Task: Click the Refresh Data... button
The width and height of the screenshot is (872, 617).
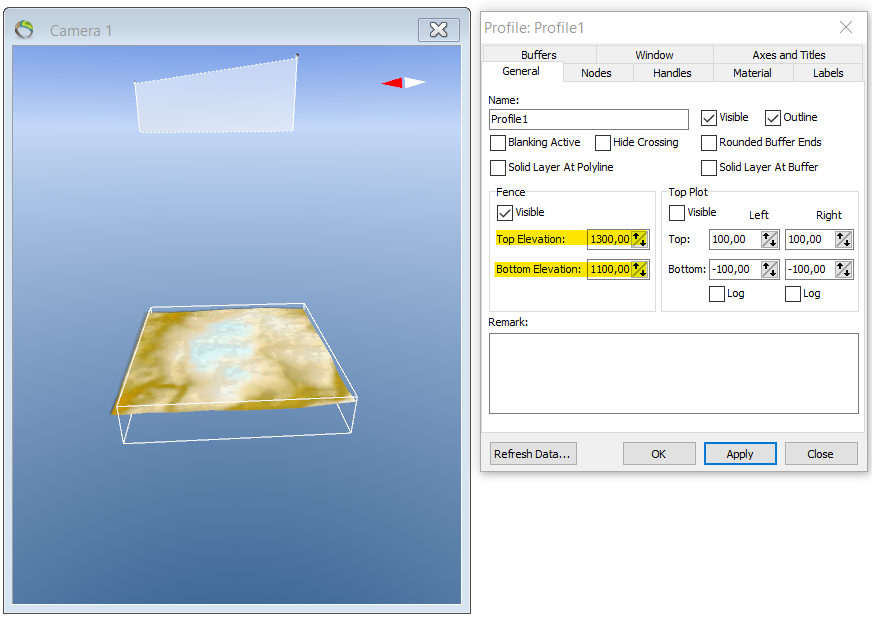Action: pos(533,454)
